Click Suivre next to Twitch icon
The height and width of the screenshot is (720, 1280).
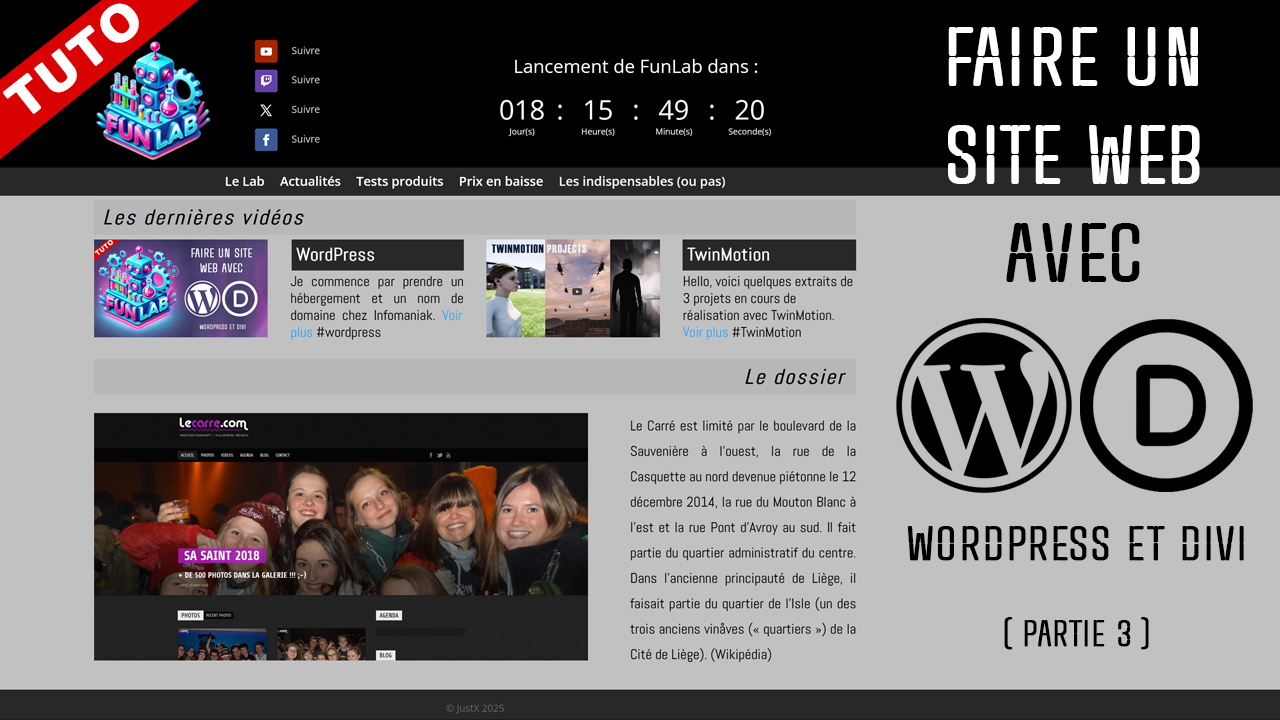click(x=306, y=80)
